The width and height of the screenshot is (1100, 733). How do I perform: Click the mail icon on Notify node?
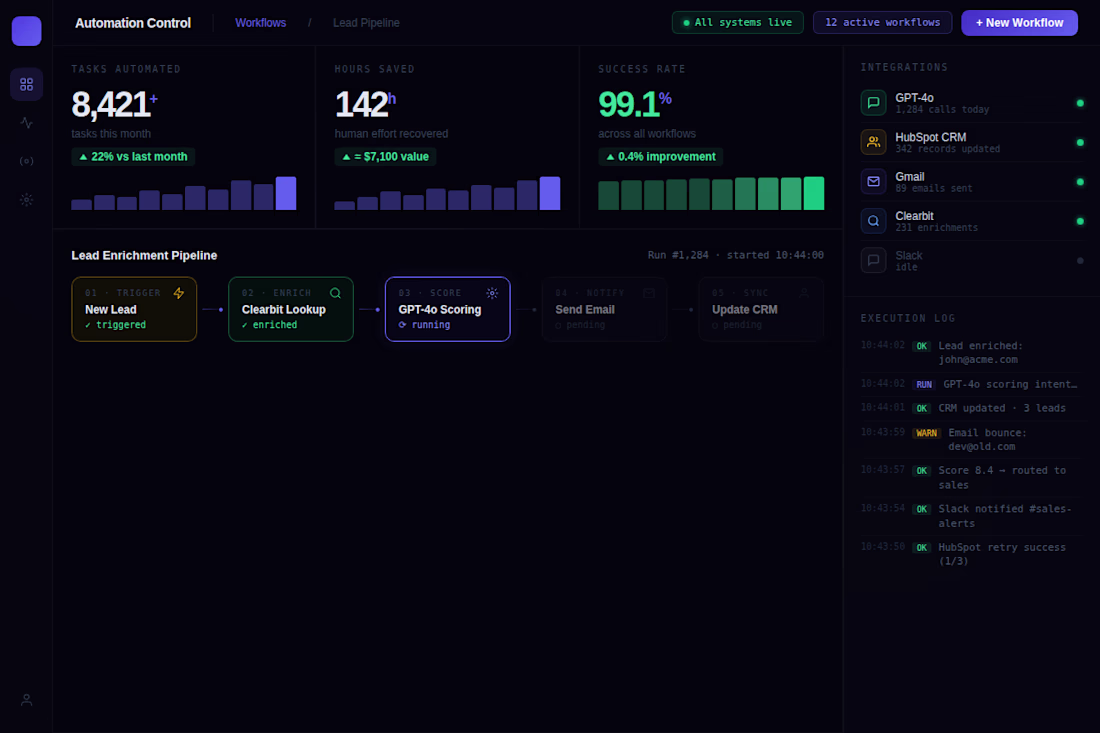(649, 293)
